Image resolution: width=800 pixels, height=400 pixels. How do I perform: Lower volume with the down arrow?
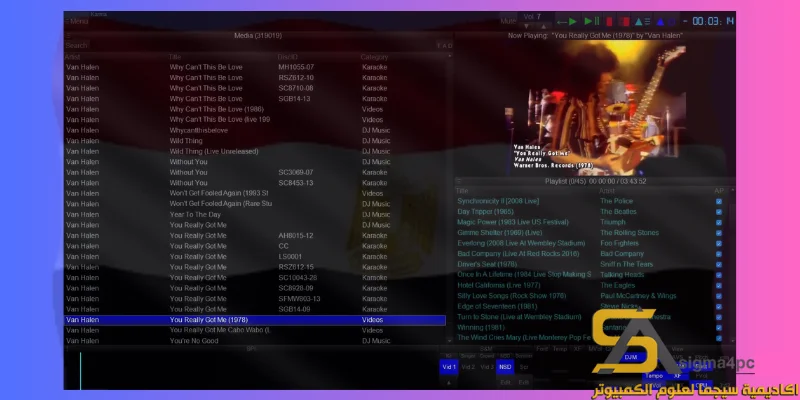pos(527,26)
